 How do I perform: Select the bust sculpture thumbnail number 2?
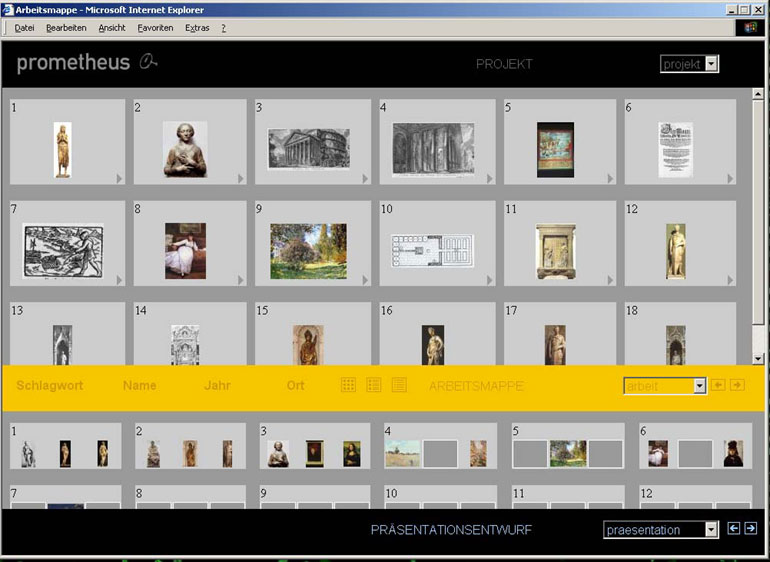pyautogui.click(x=185, y=149)
